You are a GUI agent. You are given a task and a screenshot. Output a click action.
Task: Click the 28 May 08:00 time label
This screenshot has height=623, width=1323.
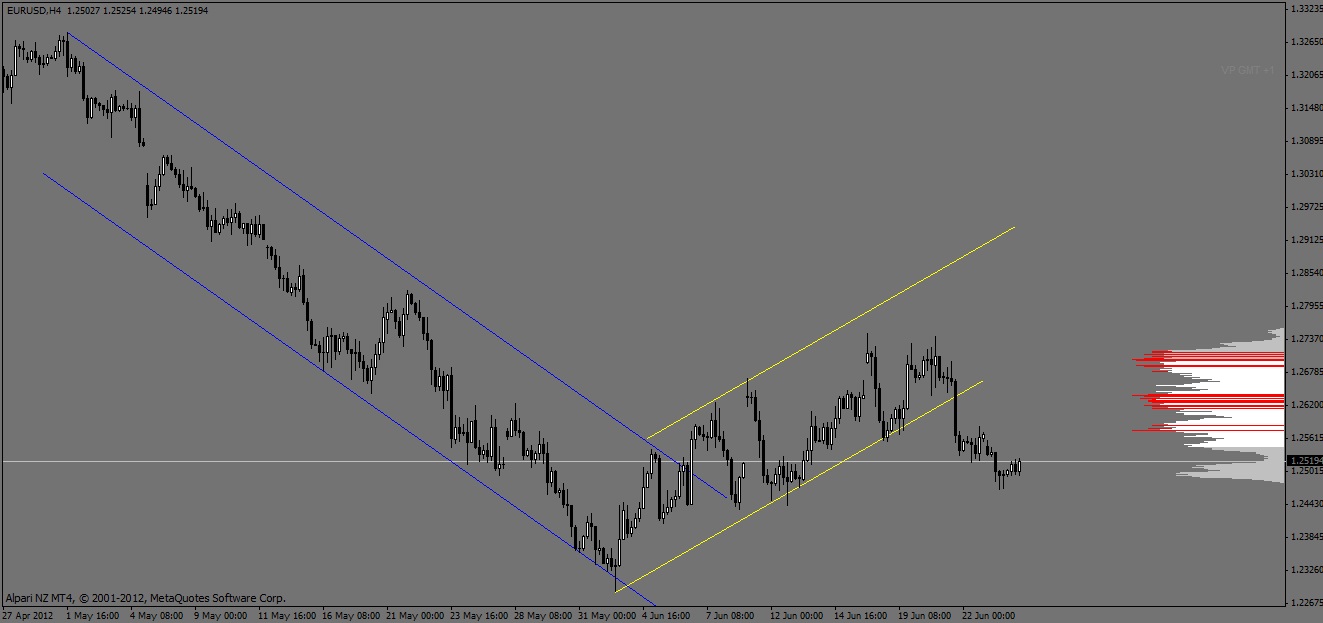pos(544,615)
